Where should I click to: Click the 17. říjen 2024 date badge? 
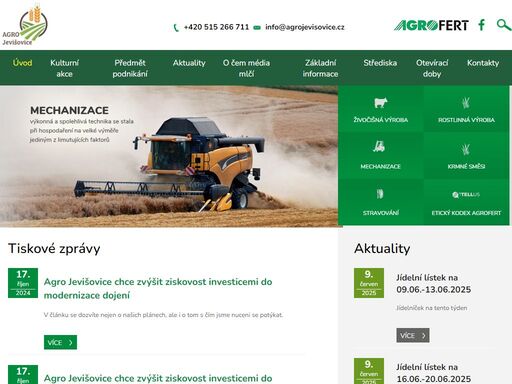point(23,283)
